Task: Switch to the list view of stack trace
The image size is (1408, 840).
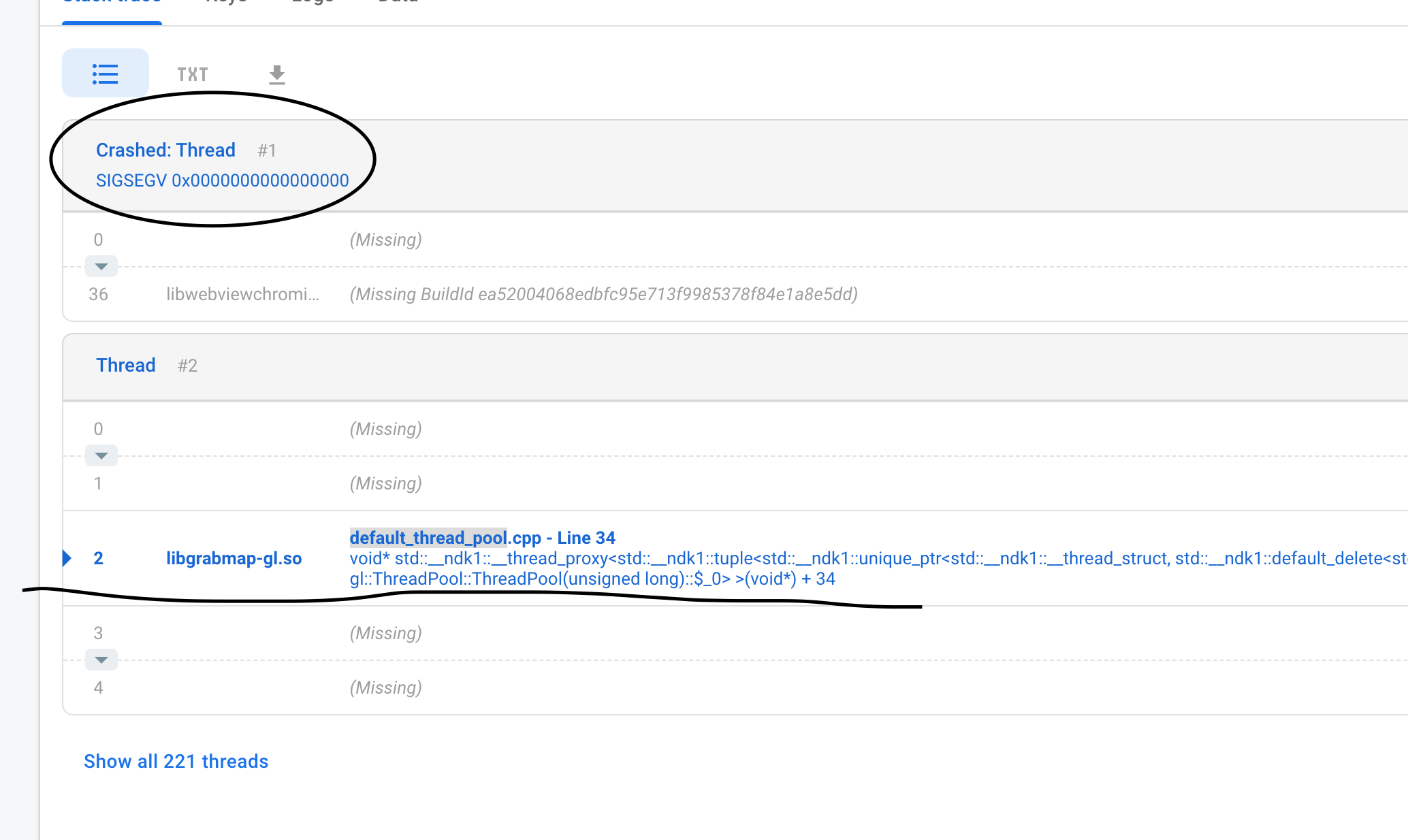Action: 106,73
